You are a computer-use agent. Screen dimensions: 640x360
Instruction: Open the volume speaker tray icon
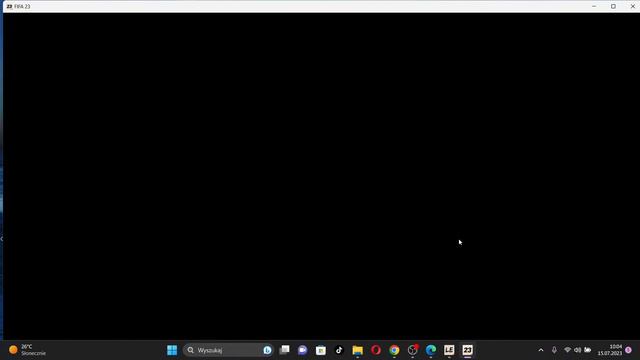pyautogui.click(x=578, y=350)
